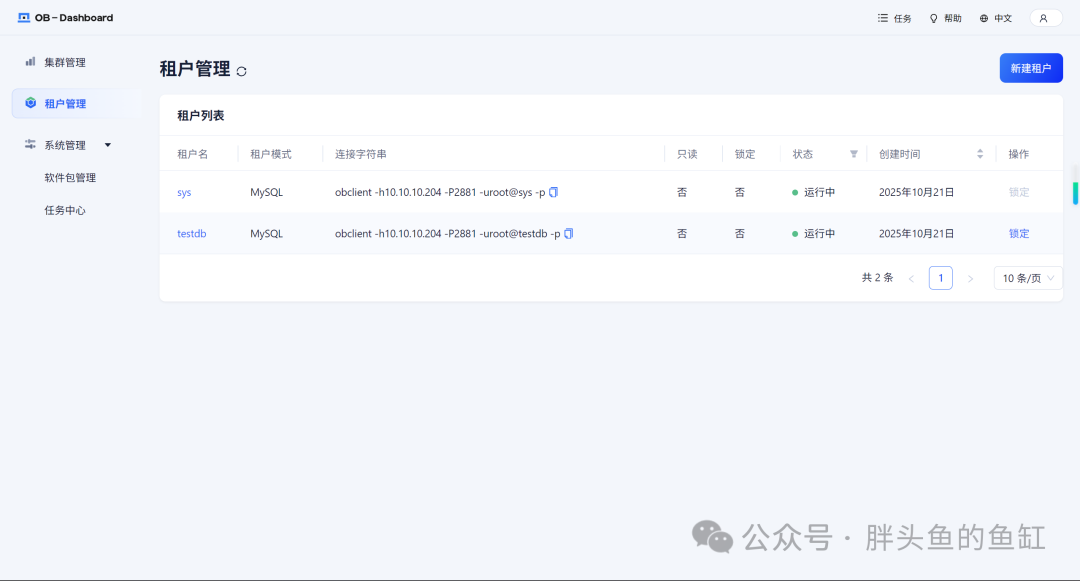The height and width of the screenshot is (581, 1080).
Task: Click the 共 2 条 total count
Action: click(x=878, y=277)
